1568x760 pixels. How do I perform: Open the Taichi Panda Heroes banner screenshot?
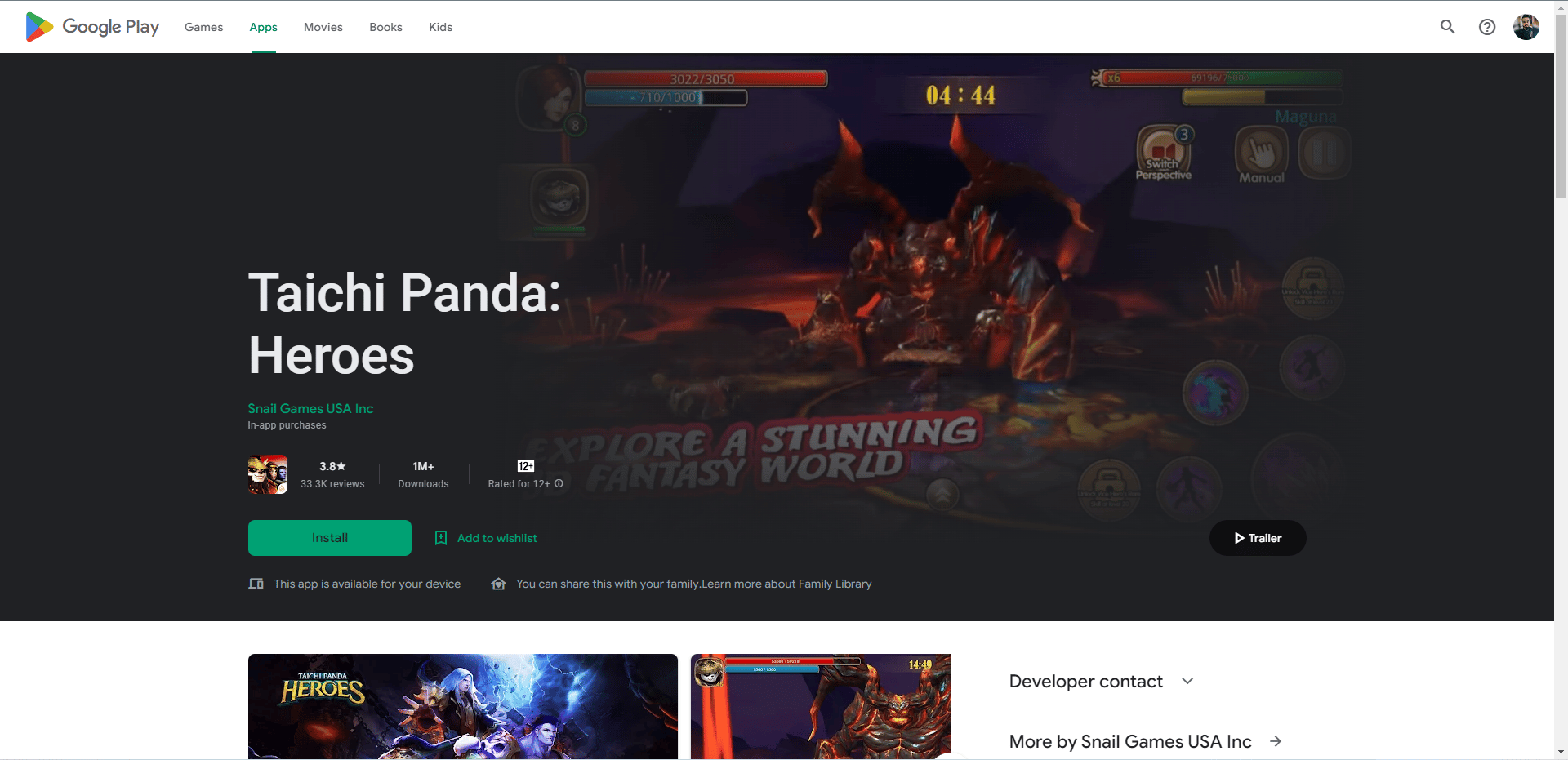click(463, 706)
